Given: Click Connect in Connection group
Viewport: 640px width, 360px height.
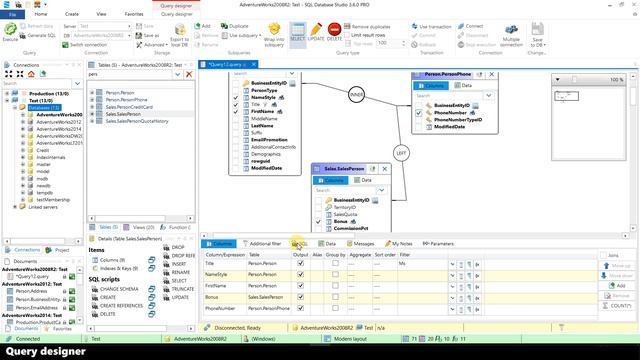Looking at the screenshot, I should pyautogui.click(x=470, y=26).
